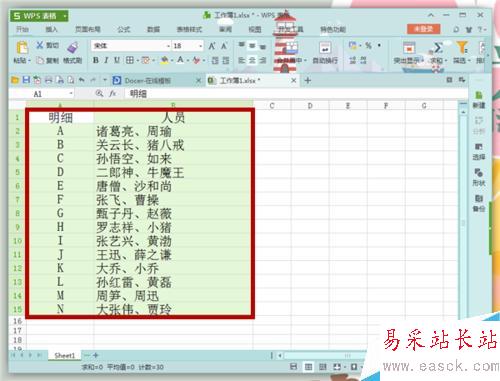Open the 页面布局 Page Layout tab
Screen dimensions: 500x381
pos(88,29)
